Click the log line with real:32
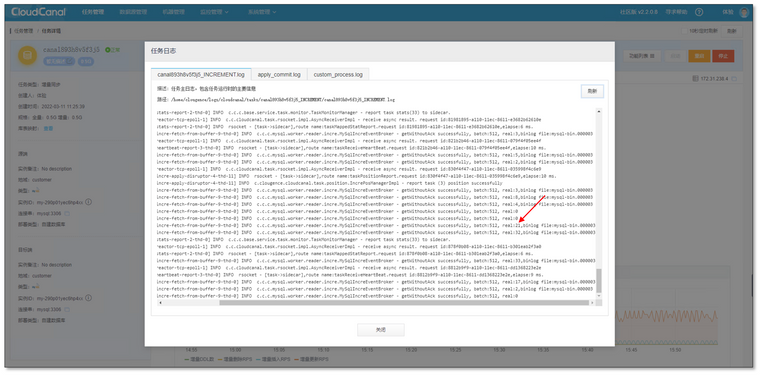The image size is (760, 376). pos(376,232)
